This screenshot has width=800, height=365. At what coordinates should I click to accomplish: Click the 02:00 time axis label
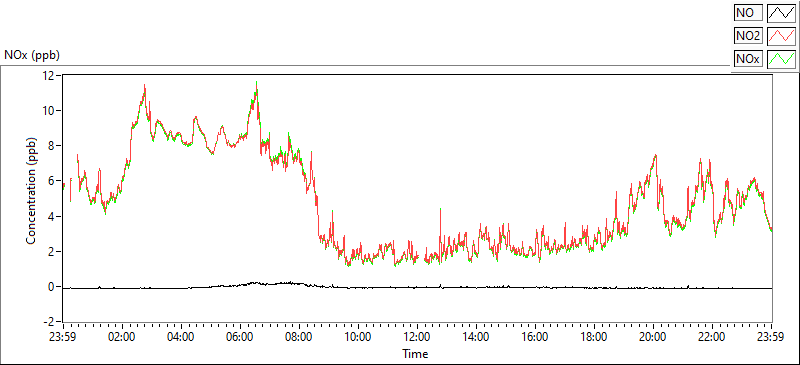pos(122,337)
